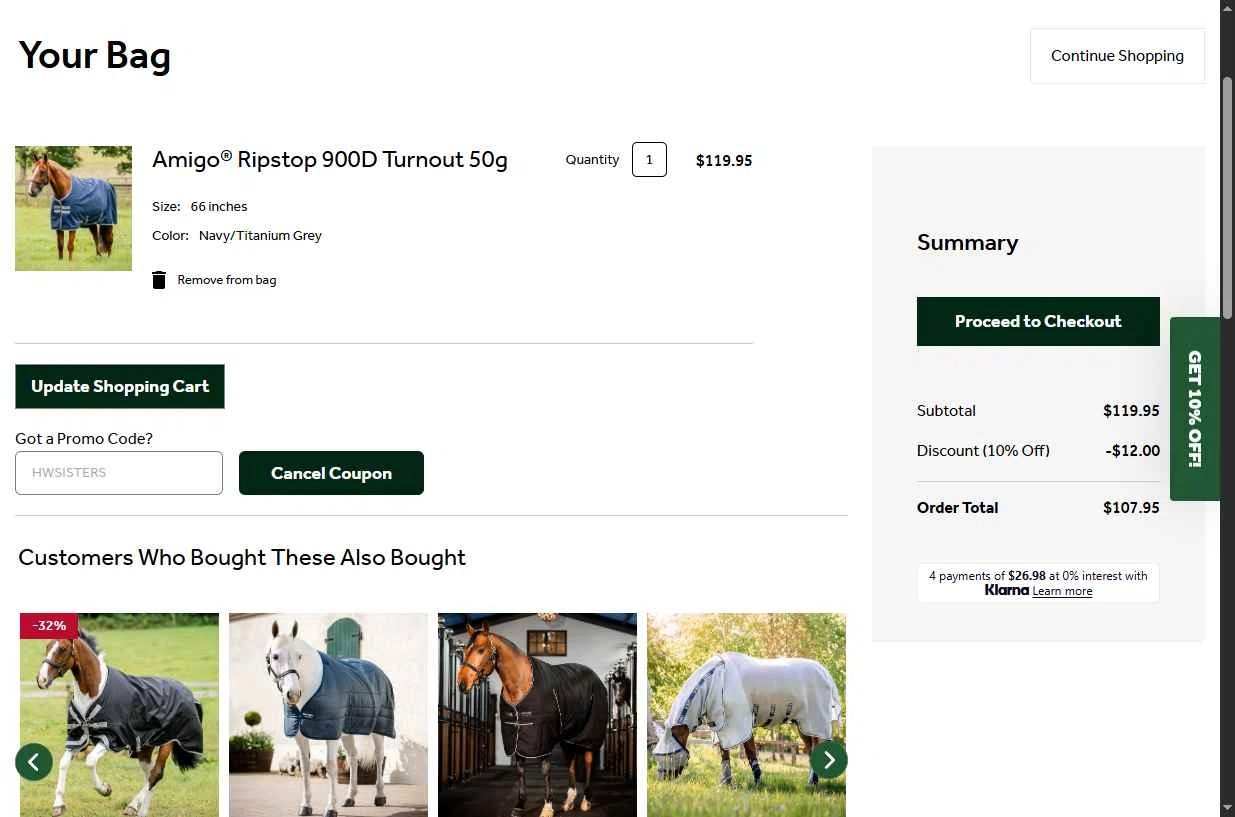
Task: Open the white horse blue quilted rug product
Action: [328, 715]
